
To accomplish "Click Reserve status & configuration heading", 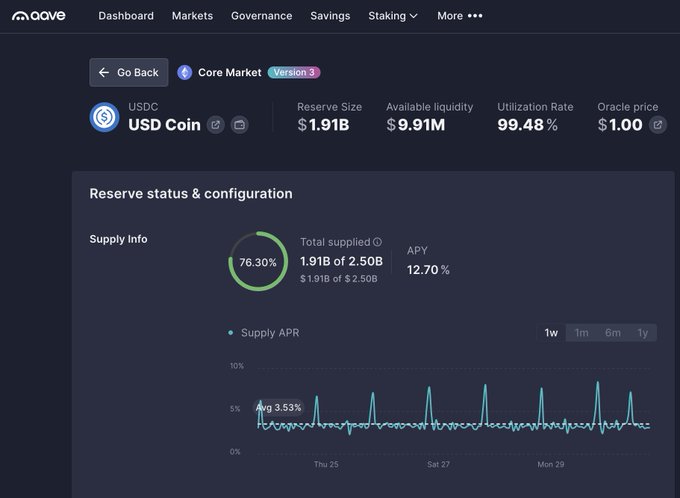I will click(x=191, y=193).
